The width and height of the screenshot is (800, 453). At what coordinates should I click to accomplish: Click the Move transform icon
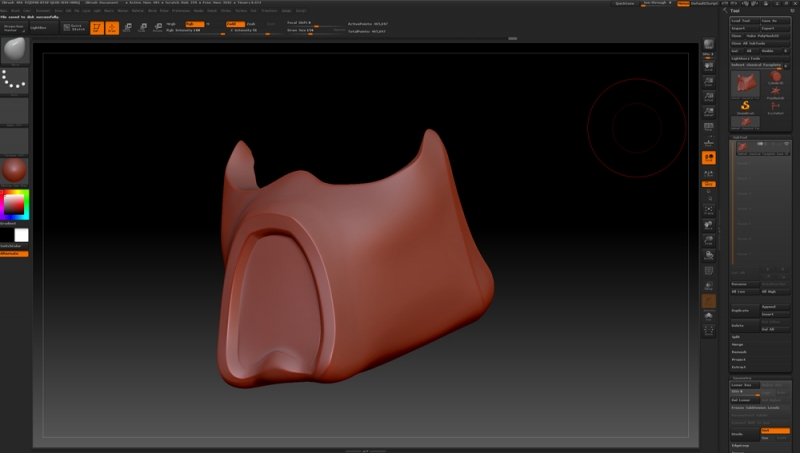127,28
